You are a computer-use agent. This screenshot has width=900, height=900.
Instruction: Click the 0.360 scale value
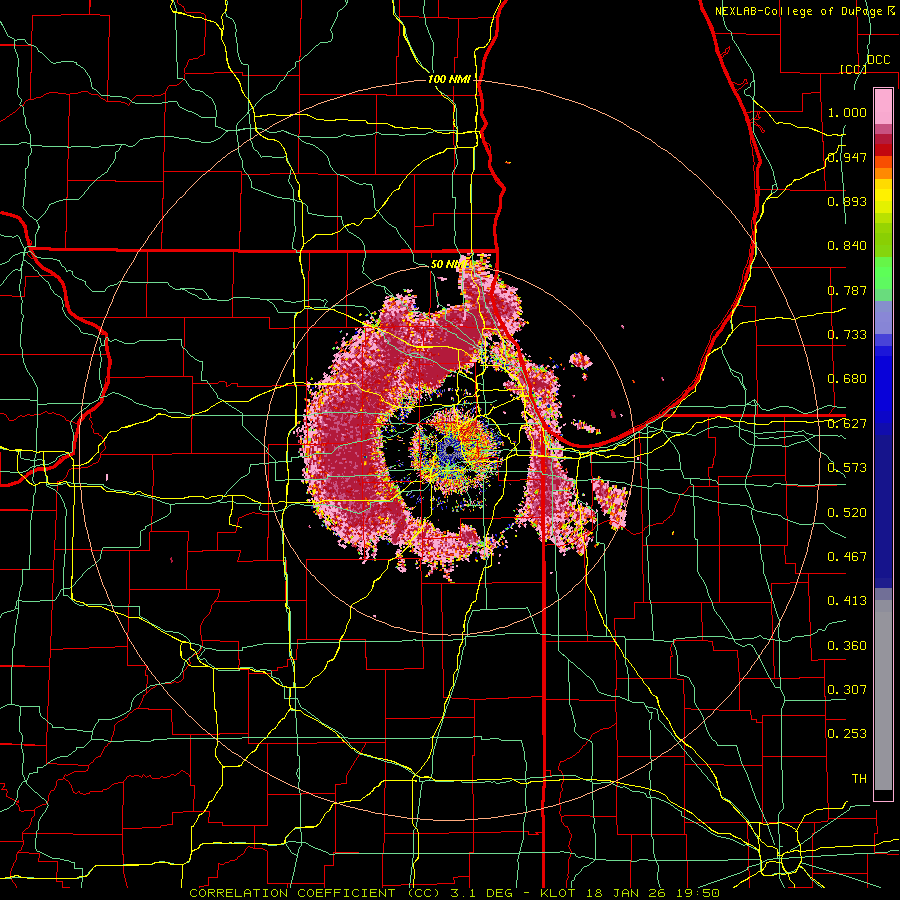click(x=847, y=646)
